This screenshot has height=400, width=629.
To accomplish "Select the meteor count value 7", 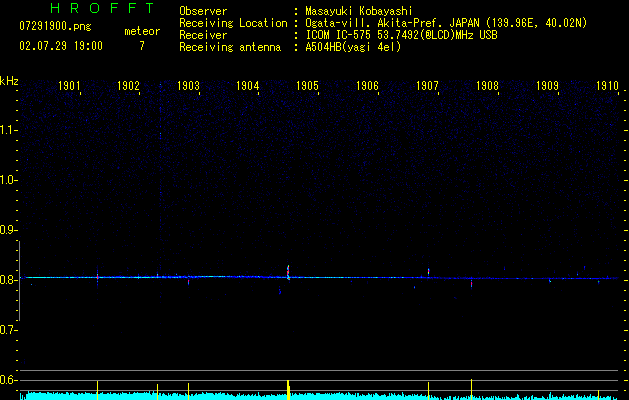I will [x=142, y=46].
